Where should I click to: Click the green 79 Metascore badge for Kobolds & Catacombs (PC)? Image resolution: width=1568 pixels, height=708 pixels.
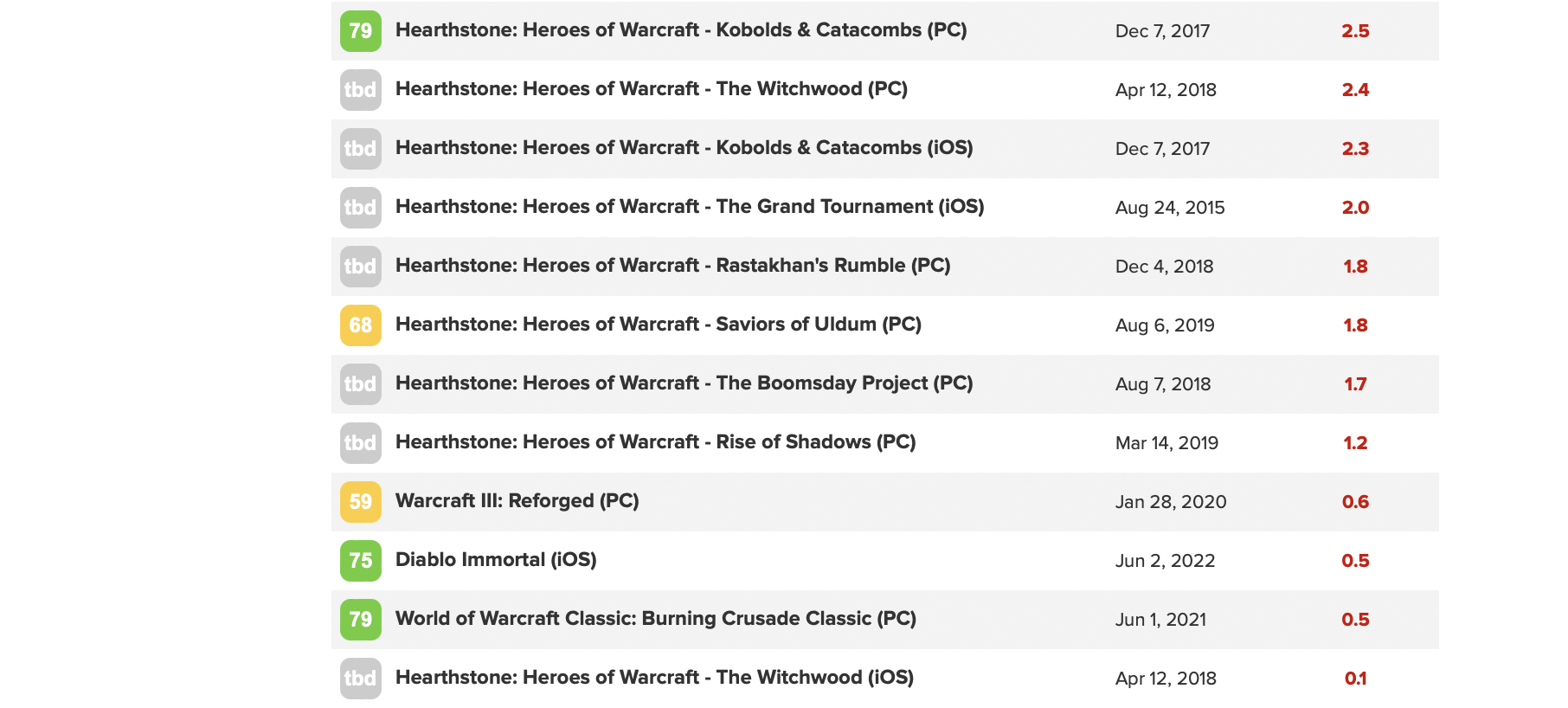tap(360, 31)
